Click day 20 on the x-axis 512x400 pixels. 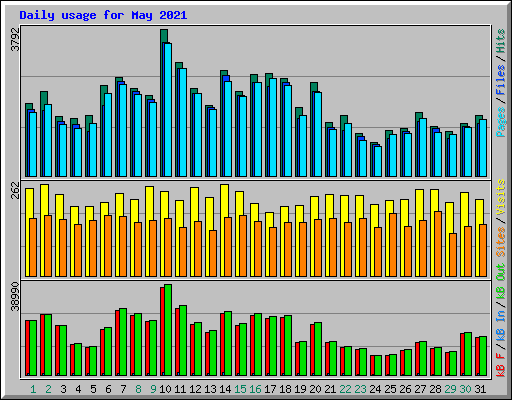315,389
